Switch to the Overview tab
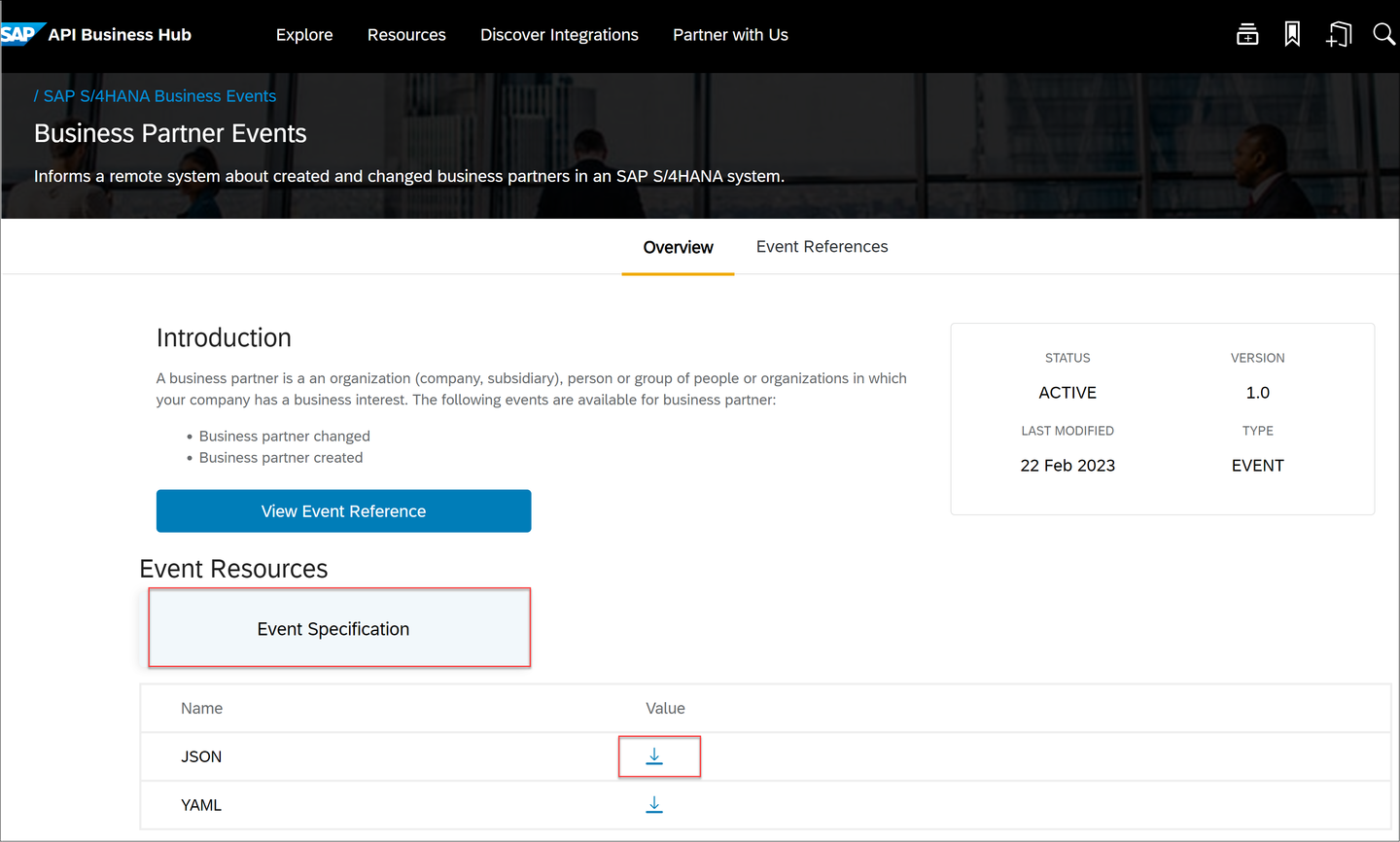The height and width of the screenshot is (842, 1400). 678,247
